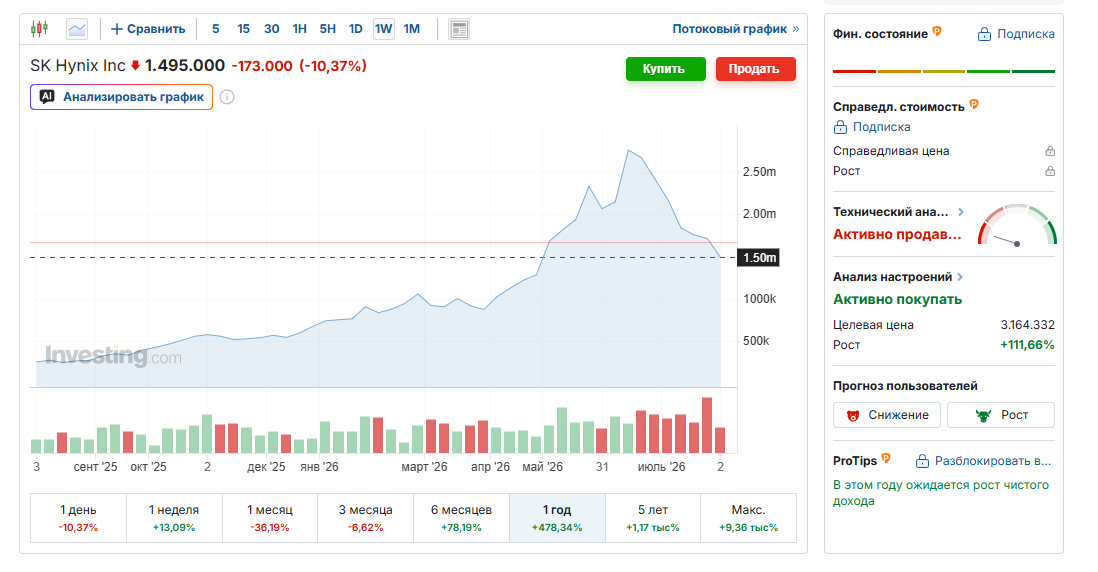The width and height of the screenshot is (1098, 572).
Task: Select 5 minute interval
Action: [216, 29]
